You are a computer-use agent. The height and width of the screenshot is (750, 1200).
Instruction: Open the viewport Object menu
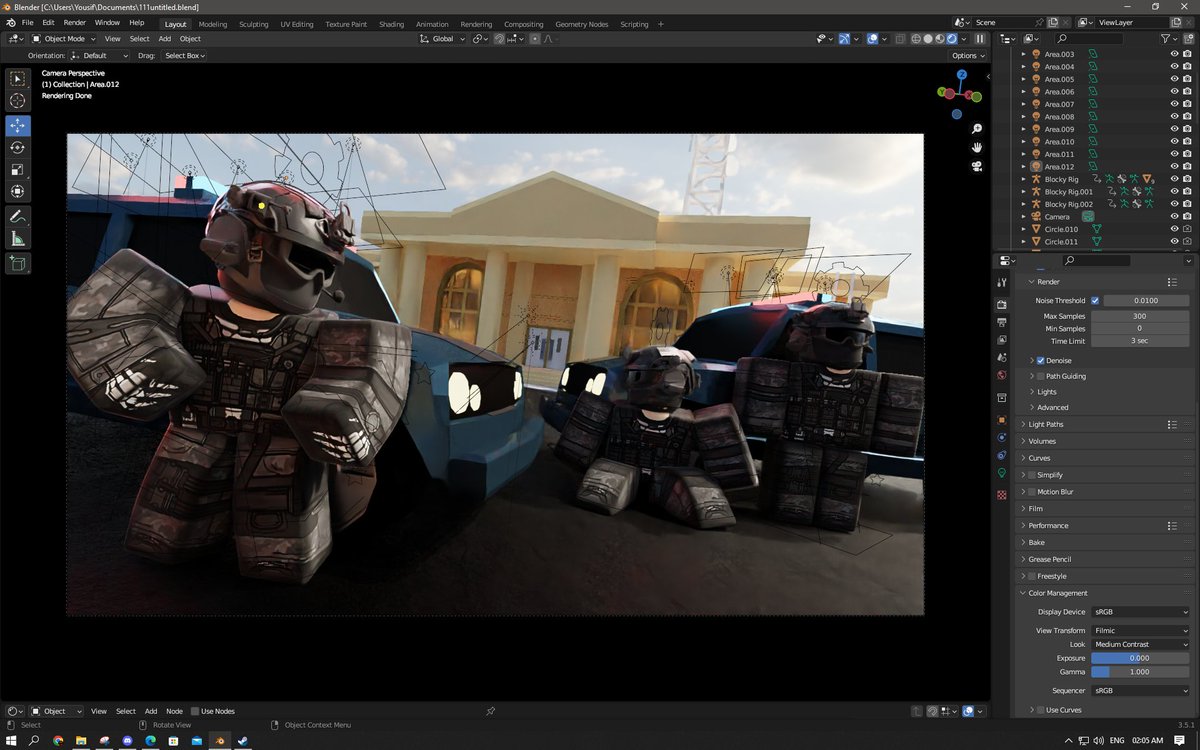[190, 39]
